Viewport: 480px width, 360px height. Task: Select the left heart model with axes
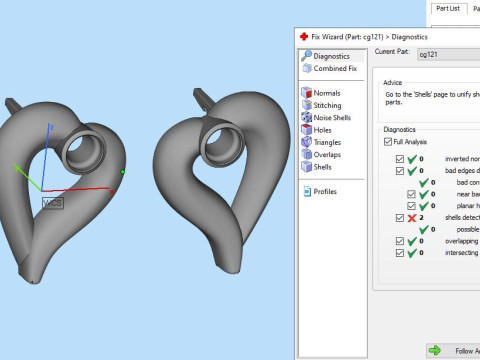click(62, 190)
